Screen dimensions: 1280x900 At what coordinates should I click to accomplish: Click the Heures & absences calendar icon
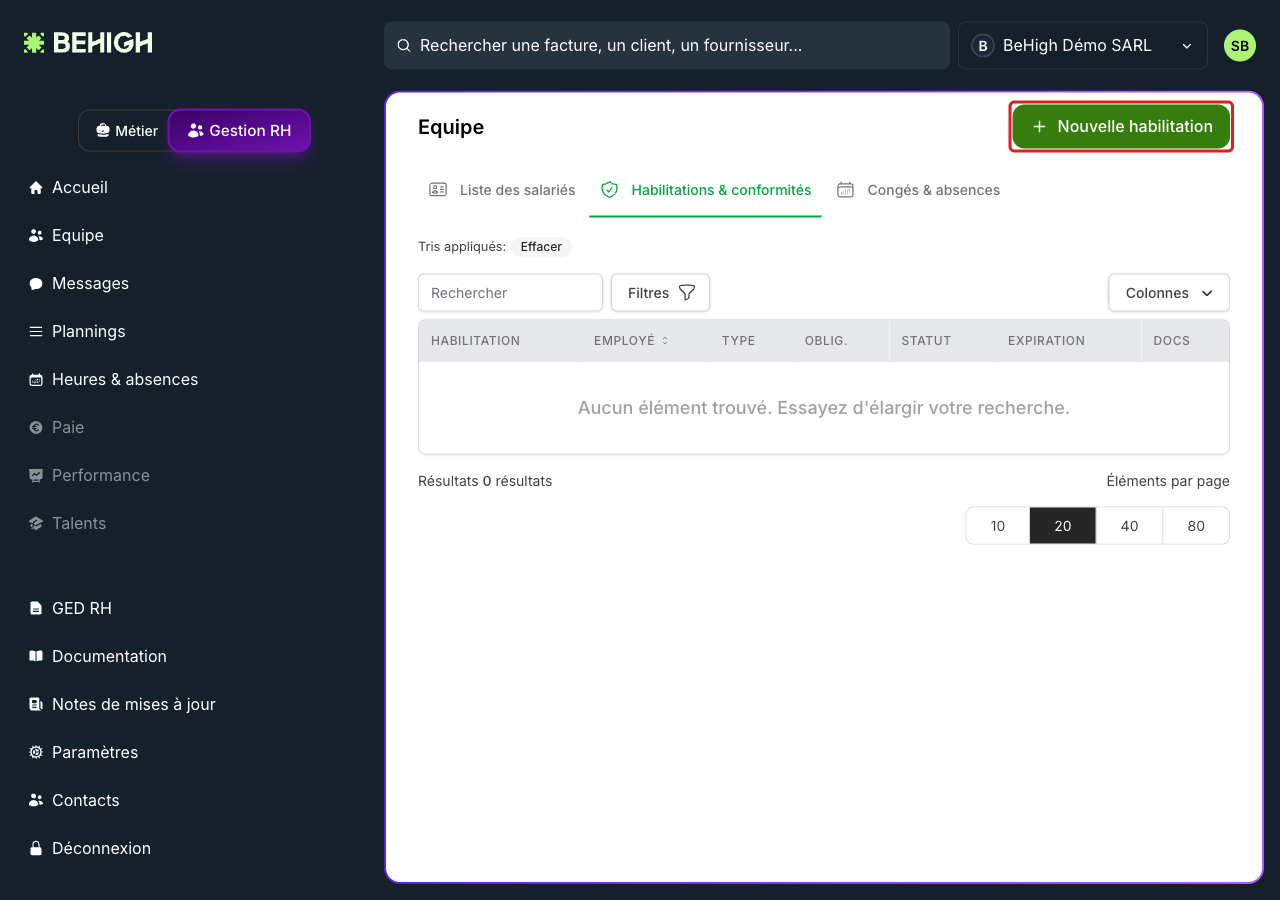(36, 380)
